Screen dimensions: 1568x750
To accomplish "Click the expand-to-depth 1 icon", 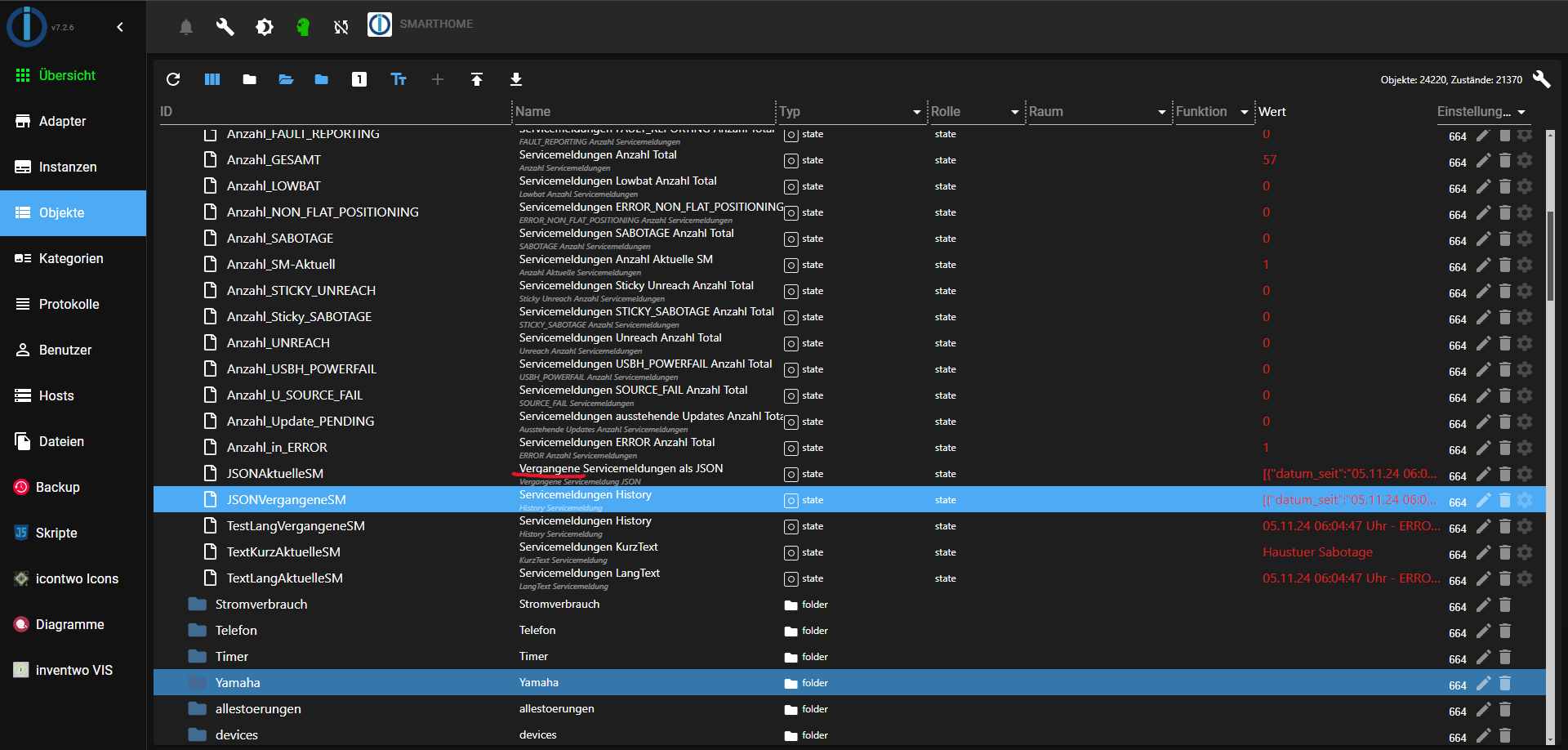I will coord(359,79).
